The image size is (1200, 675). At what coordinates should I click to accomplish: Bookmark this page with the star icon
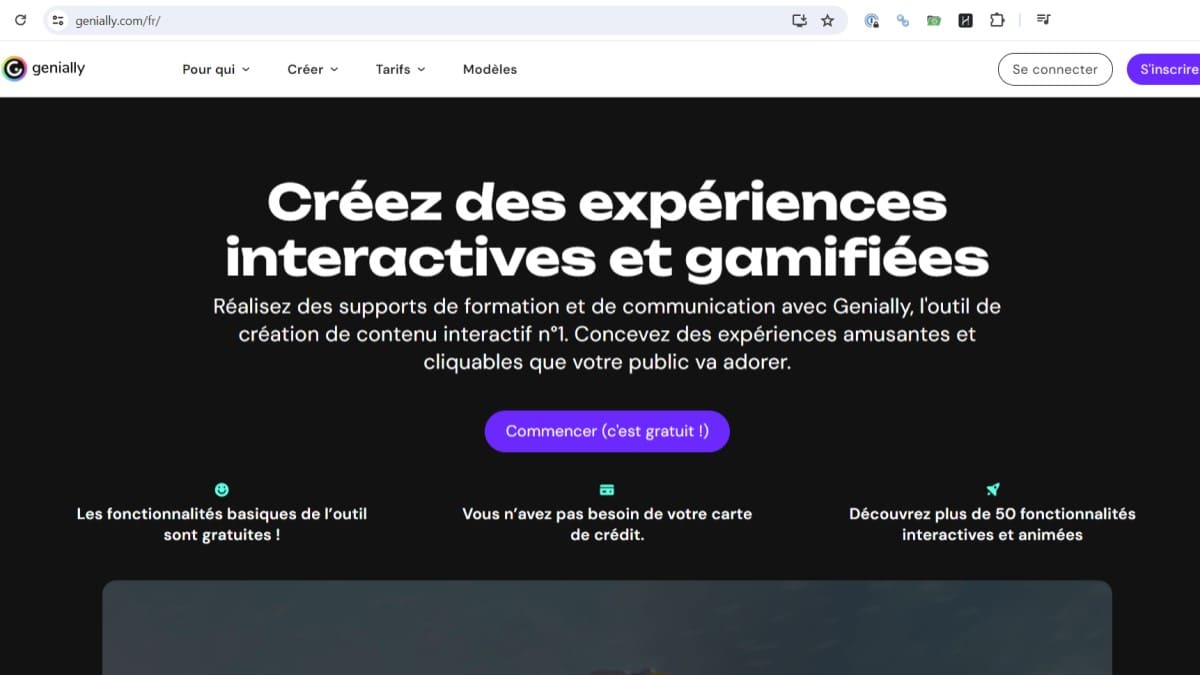click(x=827, y=20)
